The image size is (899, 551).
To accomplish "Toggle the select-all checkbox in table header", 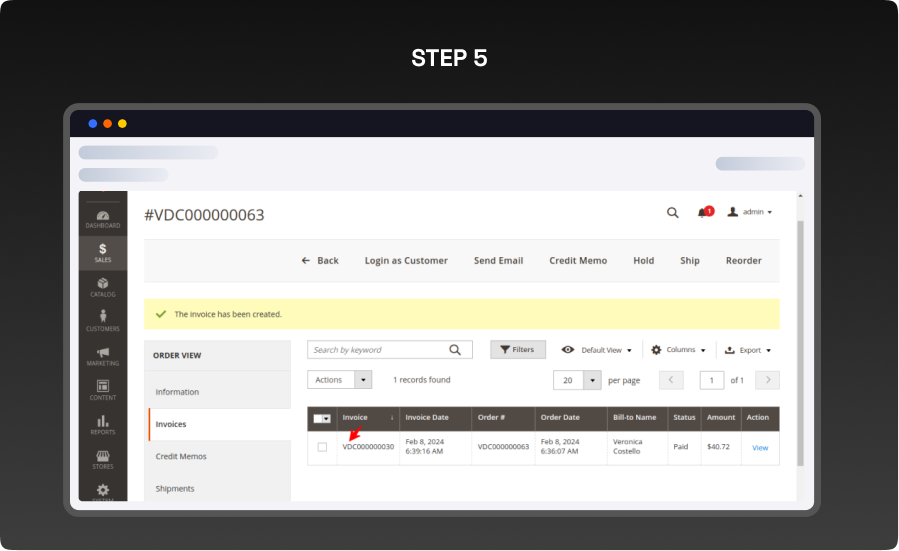I will click(x=320, y=418).
